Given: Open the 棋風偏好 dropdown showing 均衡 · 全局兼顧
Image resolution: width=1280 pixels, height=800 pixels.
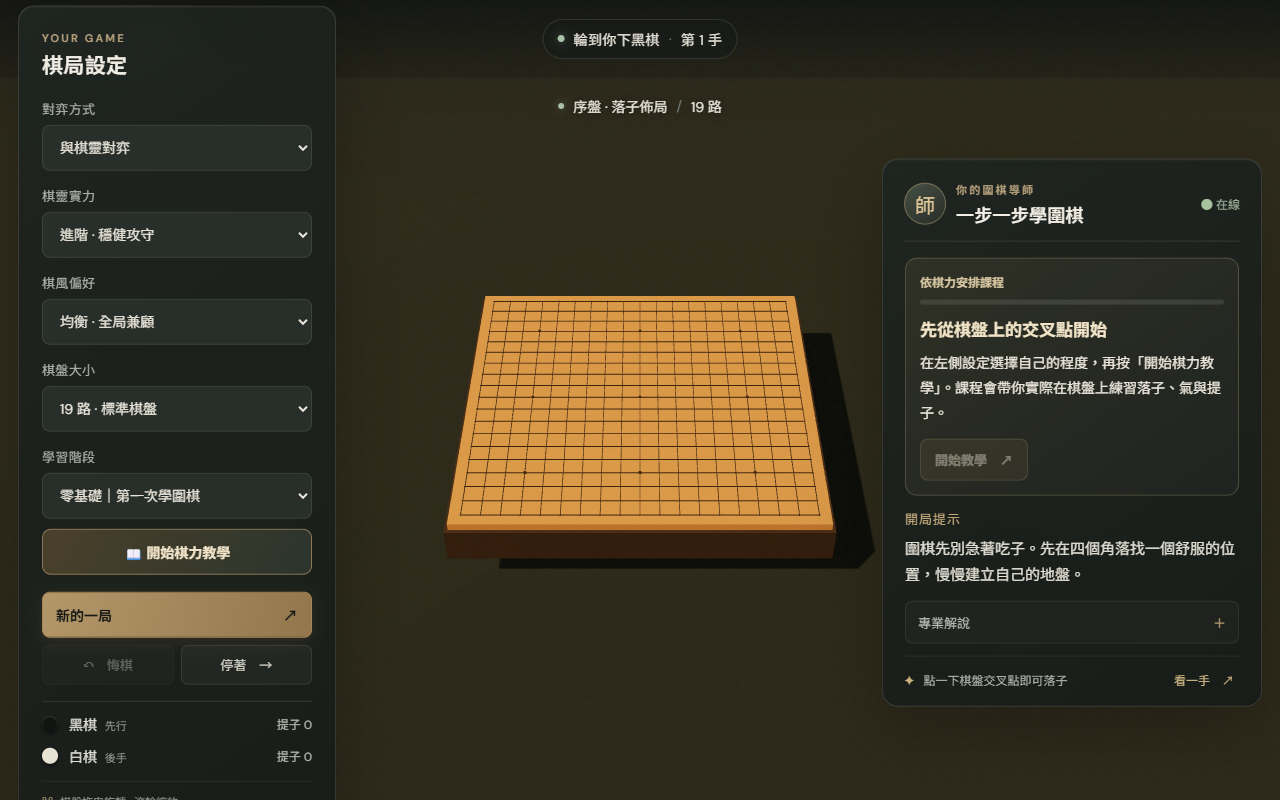Looking at the screenshot, I should tap(177, 322).
